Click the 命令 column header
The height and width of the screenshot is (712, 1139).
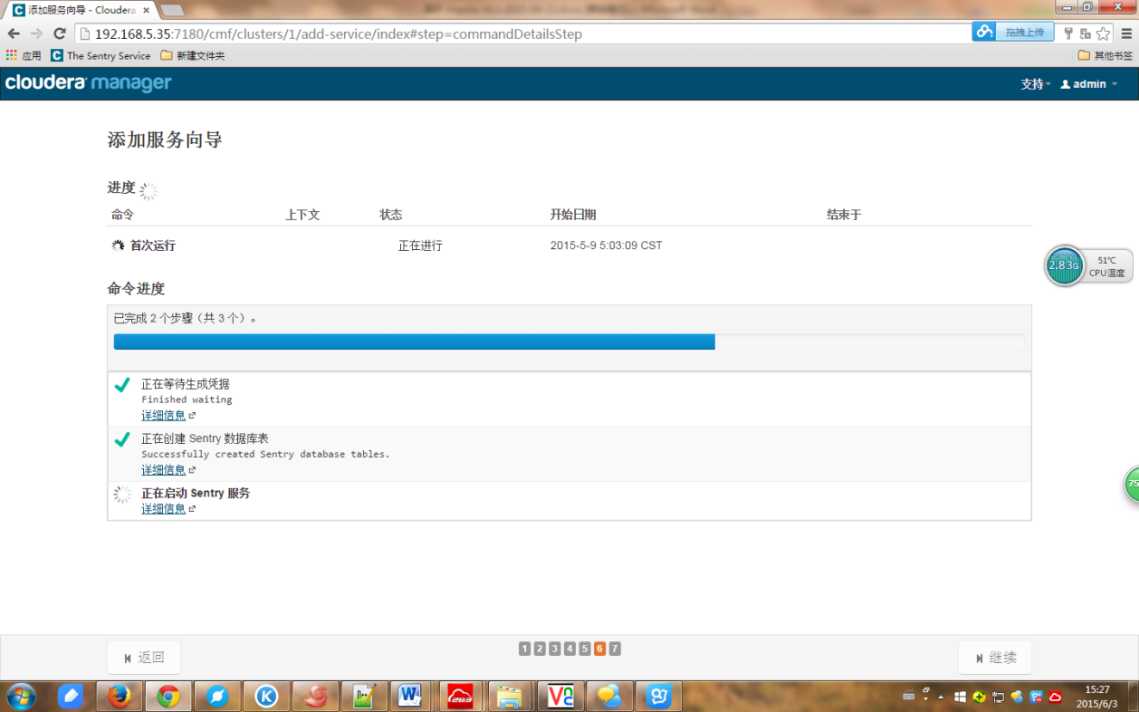pyautogui.click(x=122, y=214)
